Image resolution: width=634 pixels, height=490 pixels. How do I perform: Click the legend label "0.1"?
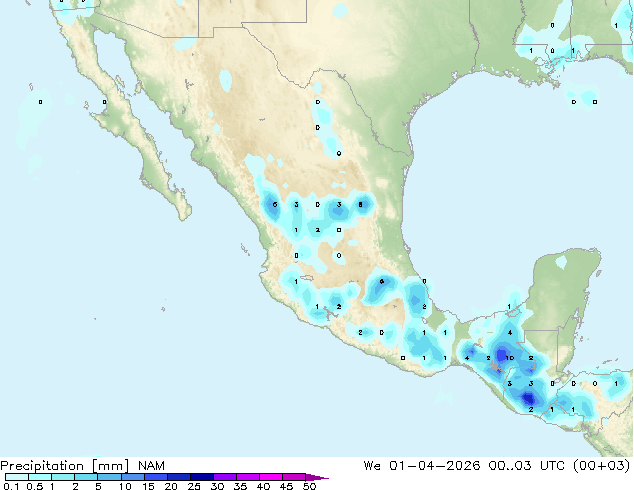click(x=11, y=486)
